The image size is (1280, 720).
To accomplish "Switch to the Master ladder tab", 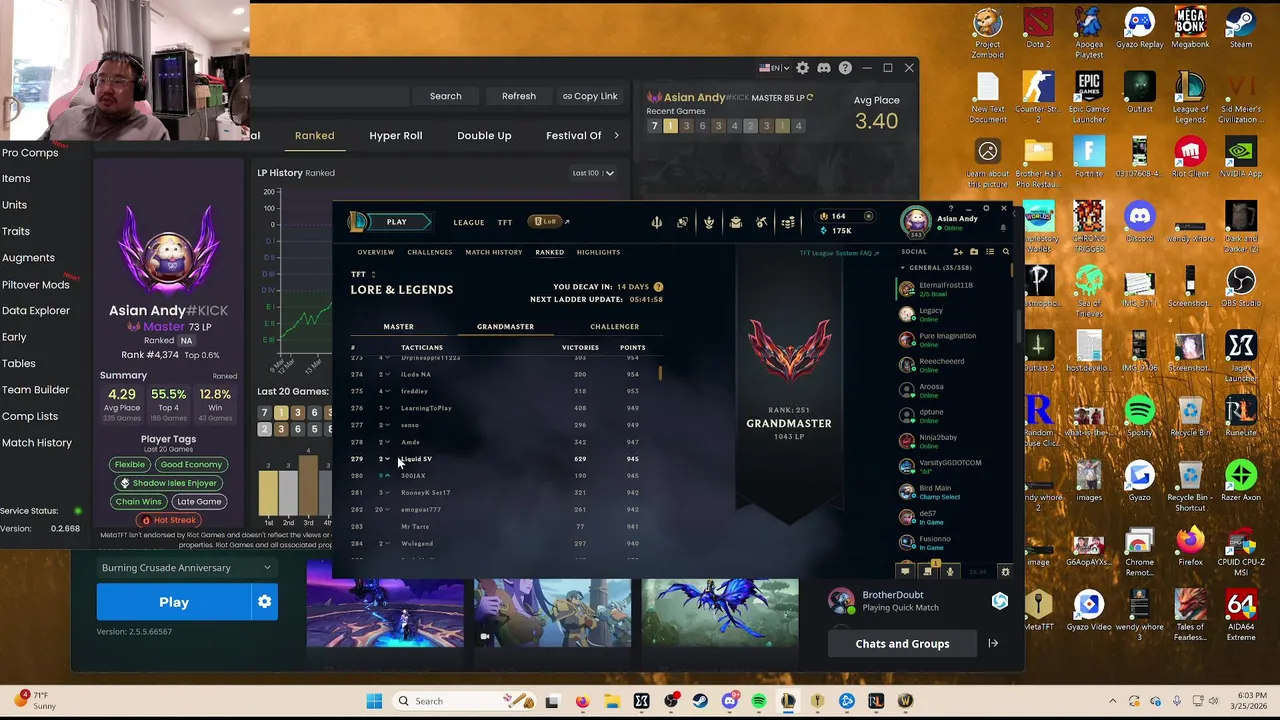I will point(398,326).
